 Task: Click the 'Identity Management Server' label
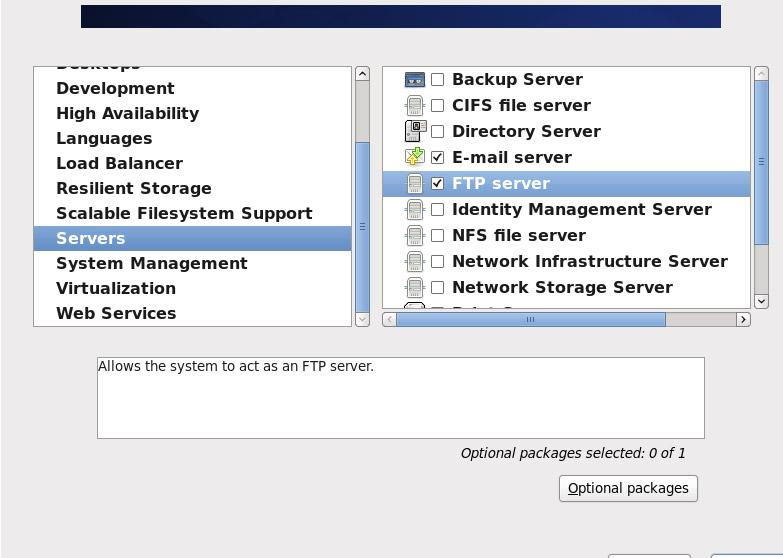pos(582,209)
